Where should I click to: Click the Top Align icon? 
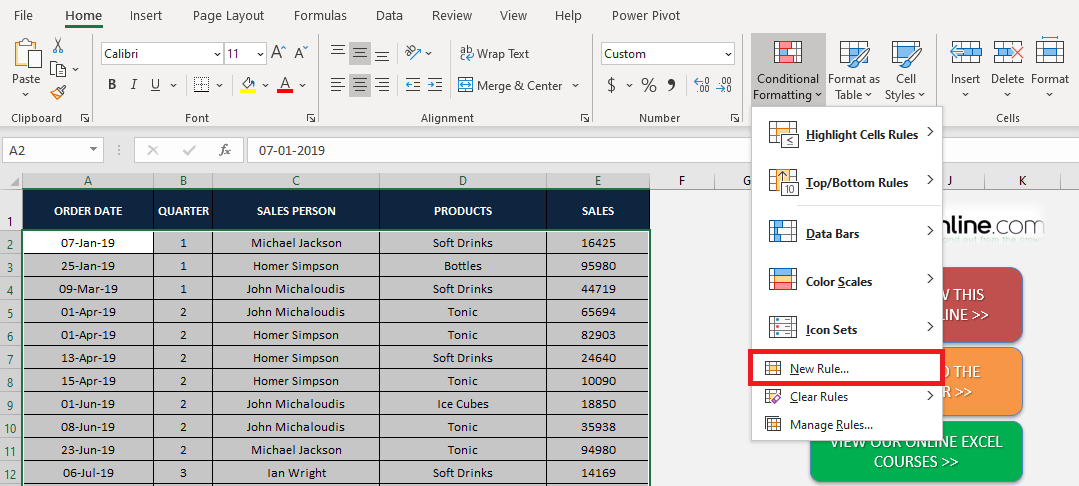[x=338, y=53]
